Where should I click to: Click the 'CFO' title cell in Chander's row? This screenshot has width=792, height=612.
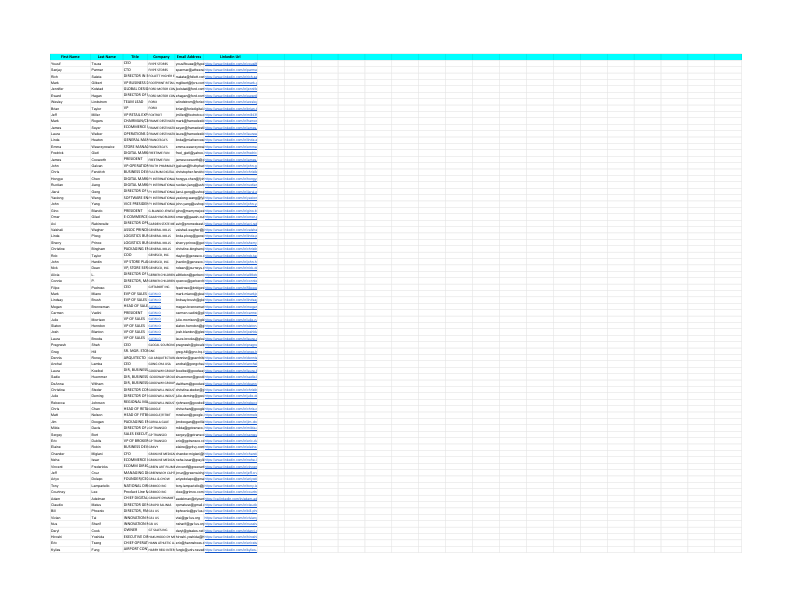[x=135, y=453]
